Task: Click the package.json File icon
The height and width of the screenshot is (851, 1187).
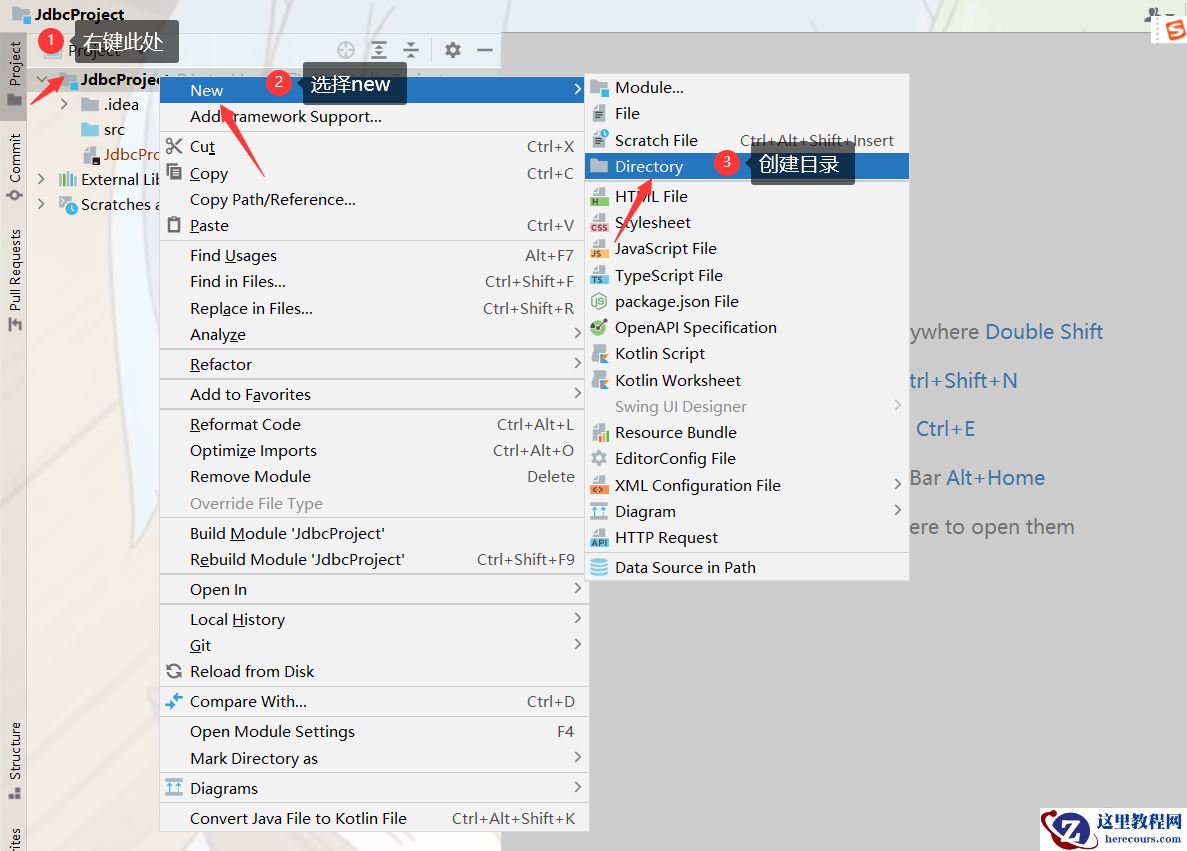Action: 599,301
